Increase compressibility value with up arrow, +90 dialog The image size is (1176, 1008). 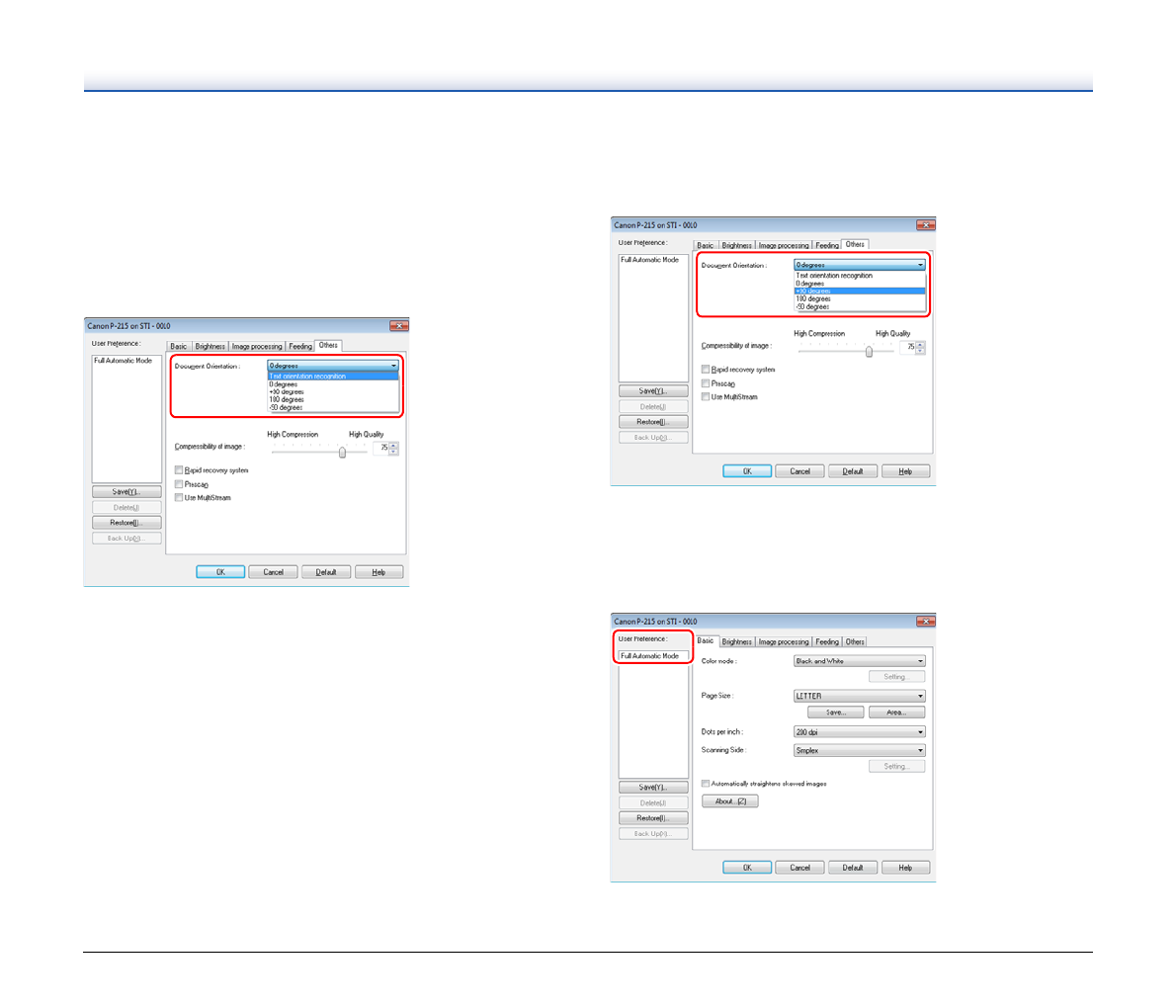pyautogui.click(x=921, y=345)
